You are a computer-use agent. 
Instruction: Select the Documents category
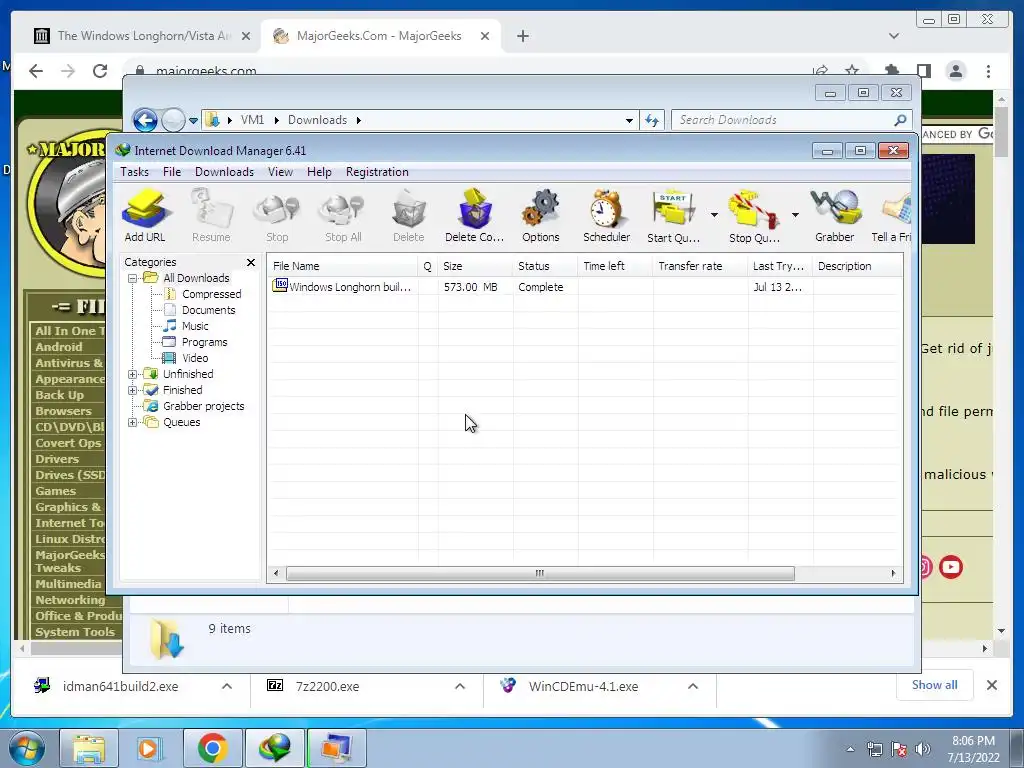tap(208, 310)
